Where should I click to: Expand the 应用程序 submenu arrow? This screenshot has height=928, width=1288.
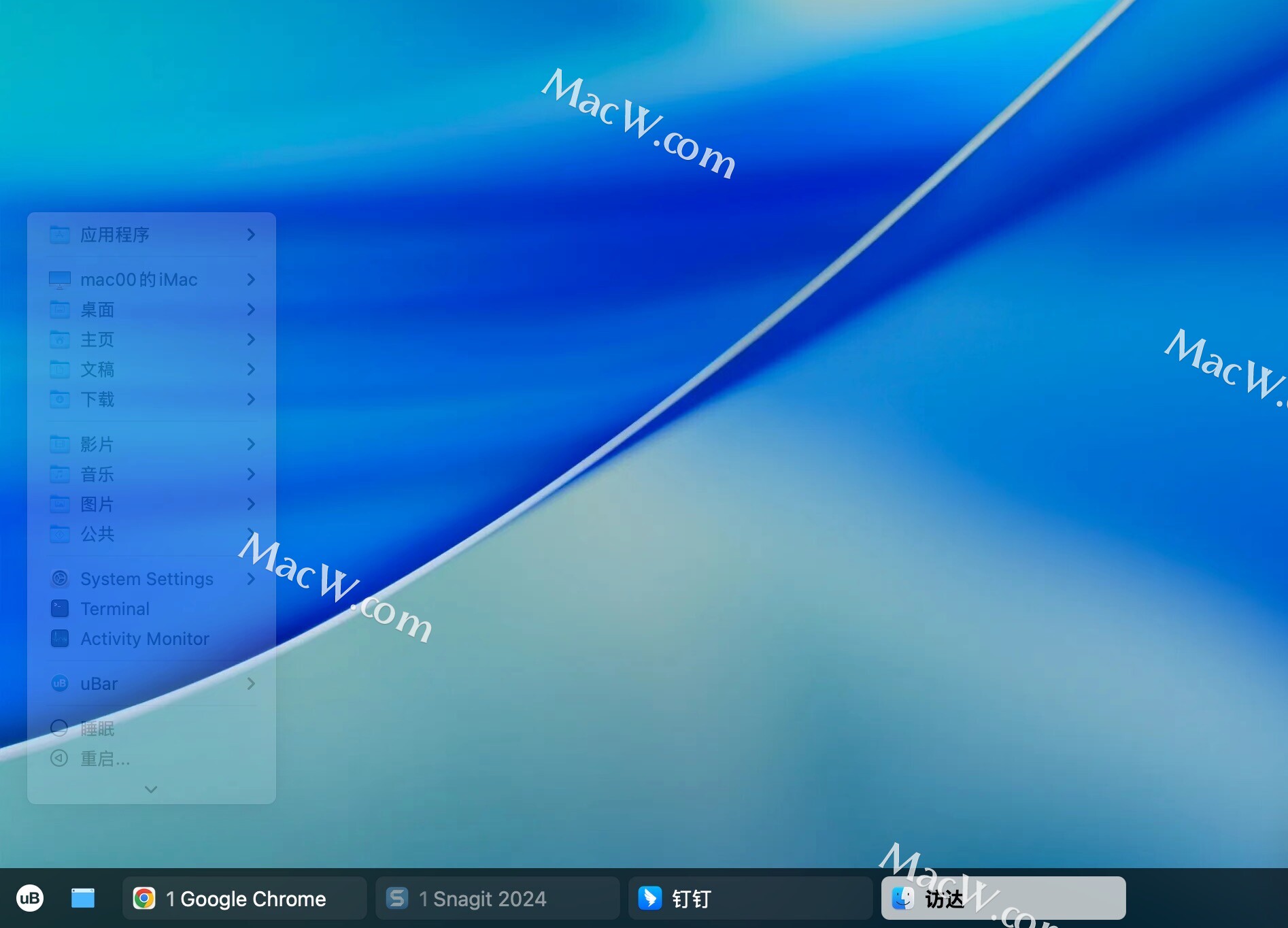[x=251, y=235]
